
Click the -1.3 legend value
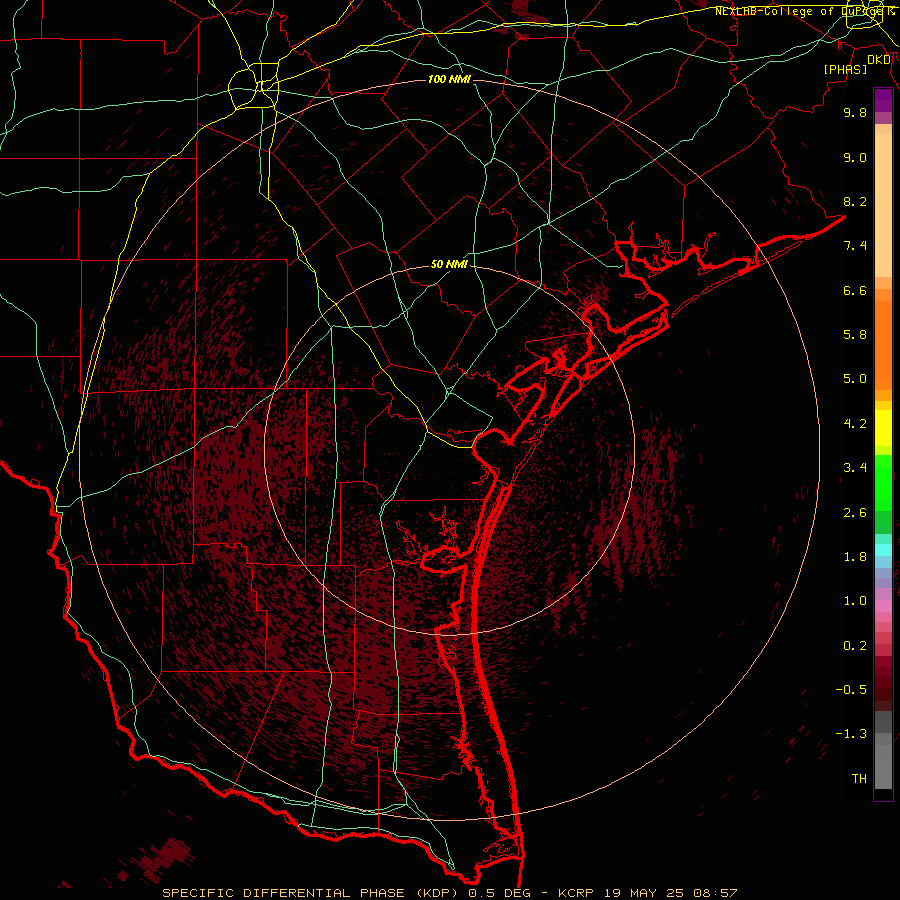851,734
